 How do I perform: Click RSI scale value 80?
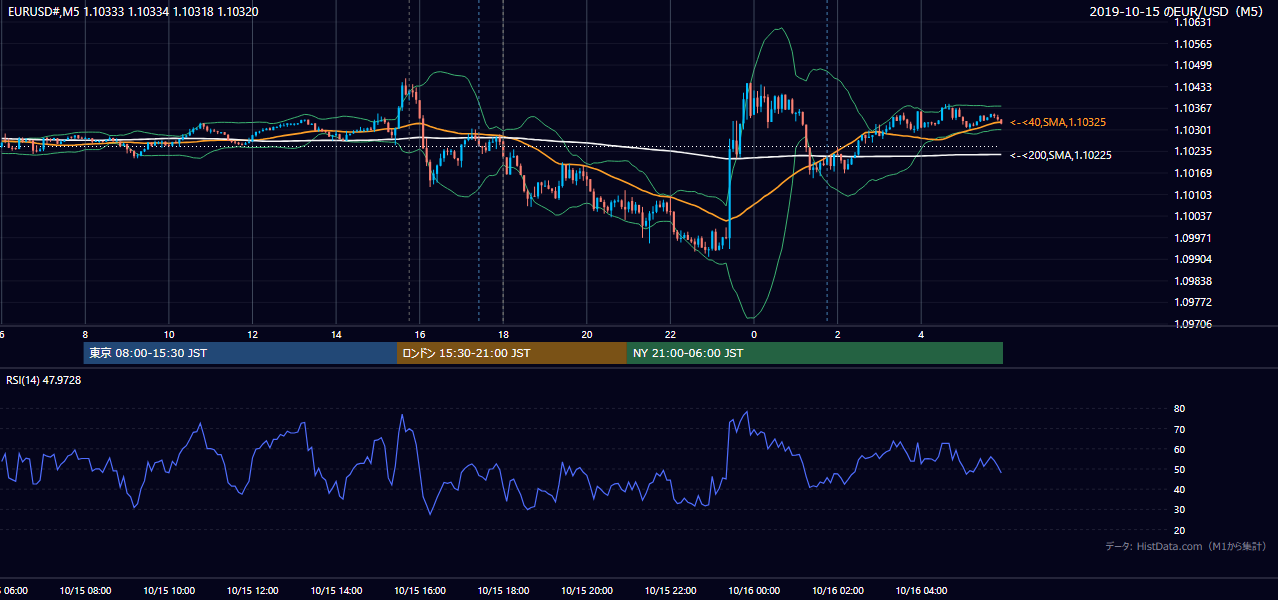point(1179,409)
